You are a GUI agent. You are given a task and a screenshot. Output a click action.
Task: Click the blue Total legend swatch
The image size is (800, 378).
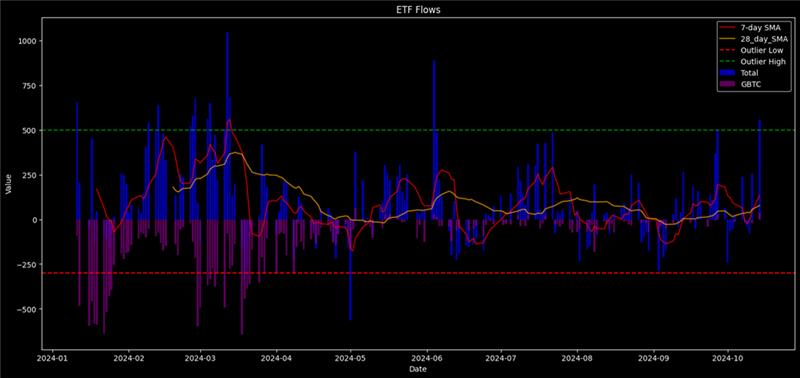[x=728, y=72]
